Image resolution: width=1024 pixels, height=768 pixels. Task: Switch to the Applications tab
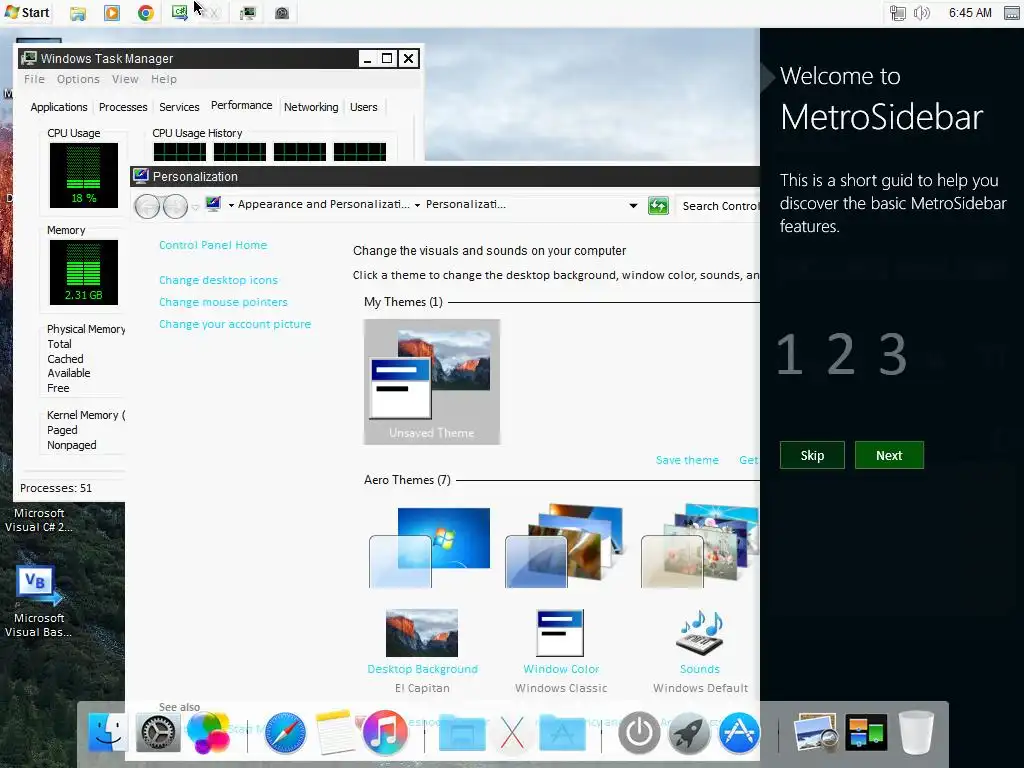[59, 107]
